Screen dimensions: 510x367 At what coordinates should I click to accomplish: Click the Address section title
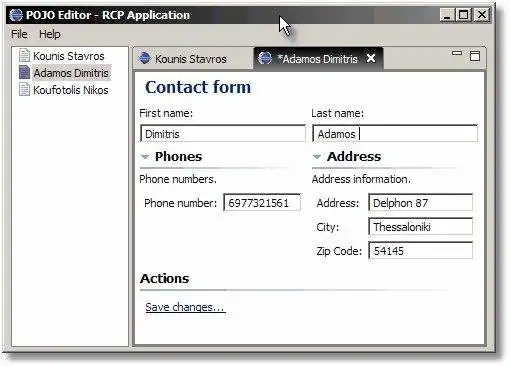[x=354, y=156]
